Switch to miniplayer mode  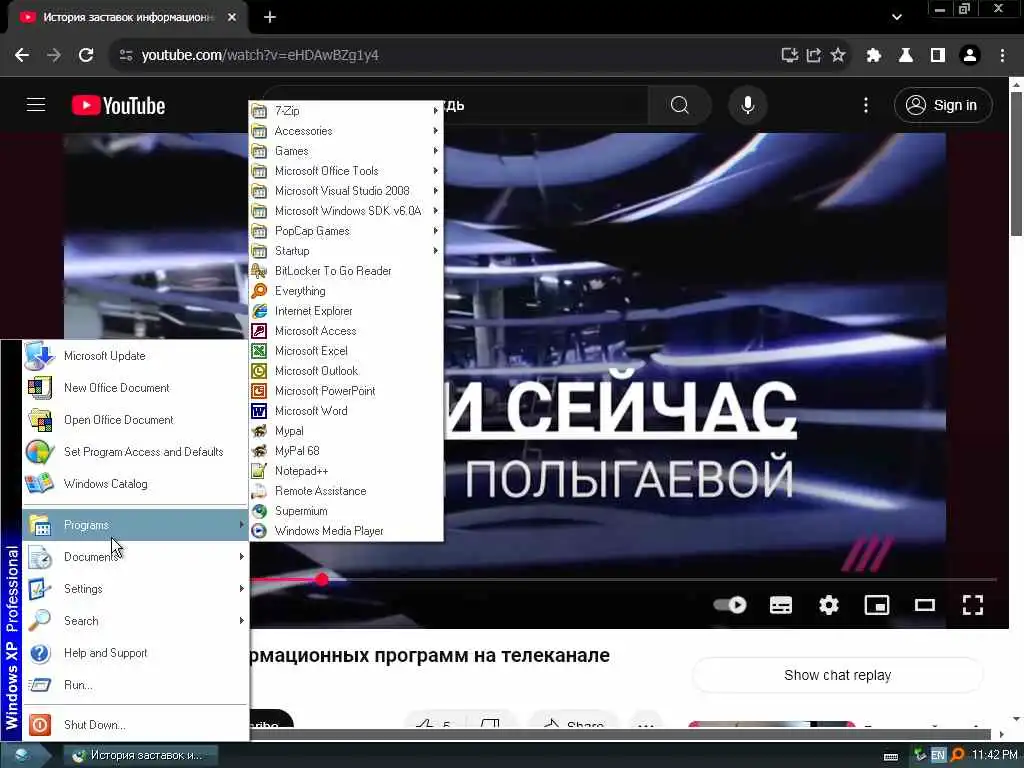tap(877, 605)
